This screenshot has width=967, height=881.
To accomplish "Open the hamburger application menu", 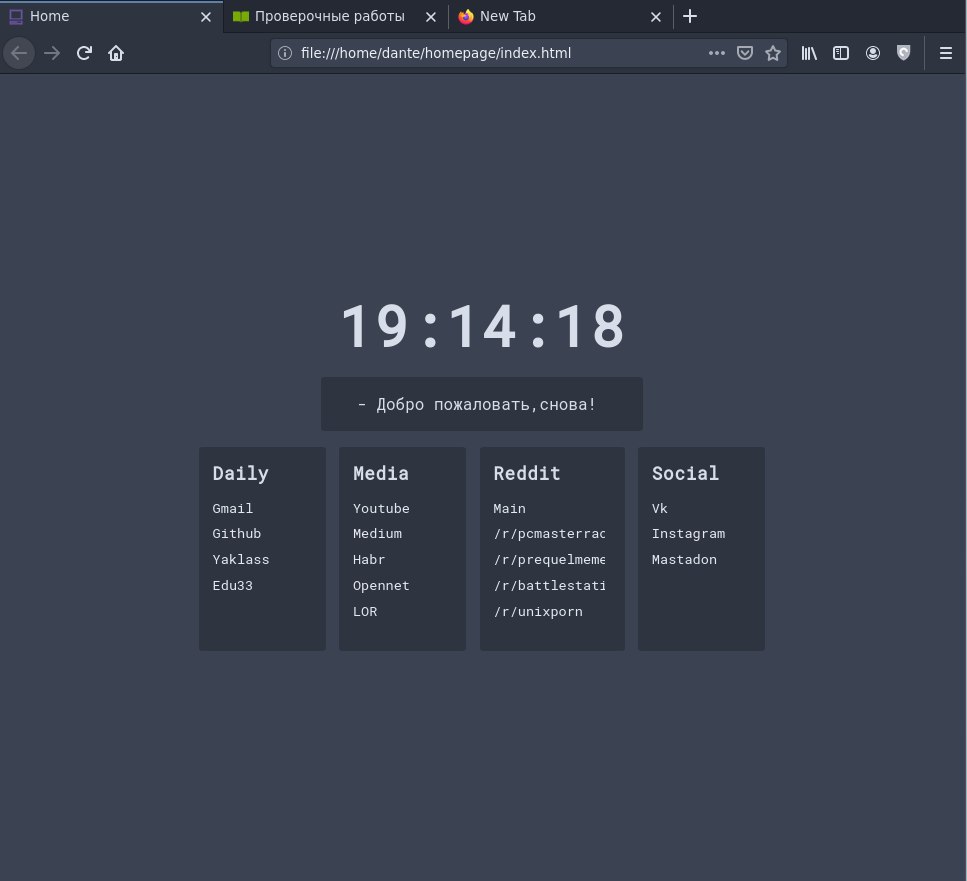I will pyautogui.click(x=945, y=53).
